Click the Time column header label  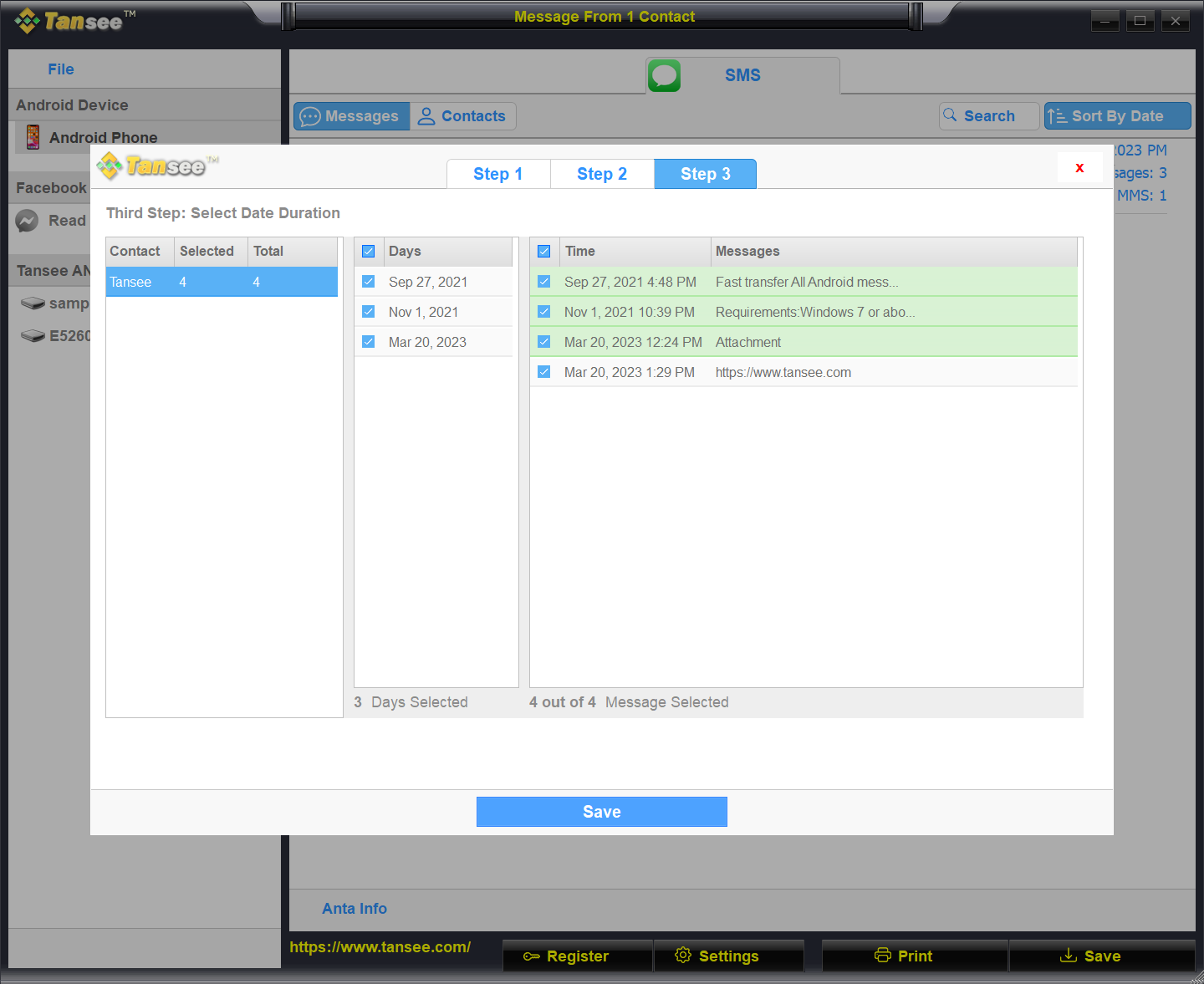tap(580, 251)
